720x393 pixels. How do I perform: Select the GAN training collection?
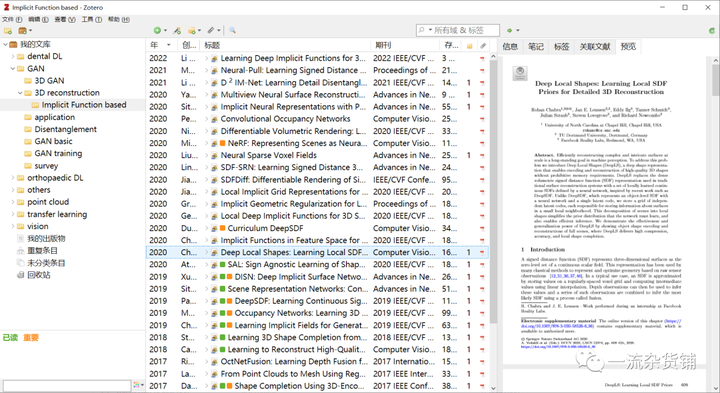point(58,154)
